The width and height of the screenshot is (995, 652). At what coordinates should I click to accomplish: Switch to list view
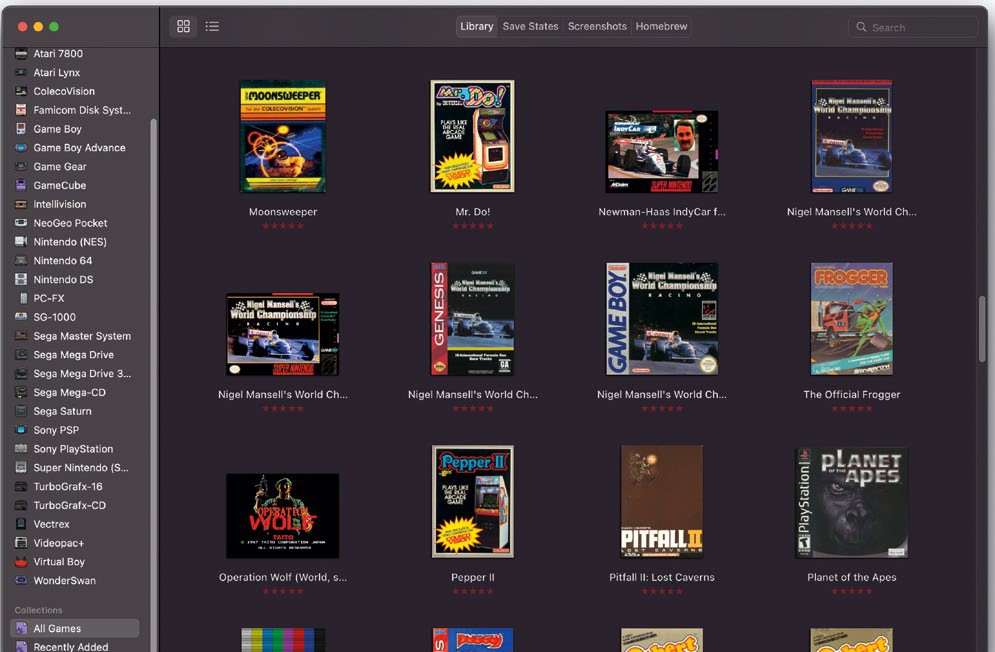(212, 26)
